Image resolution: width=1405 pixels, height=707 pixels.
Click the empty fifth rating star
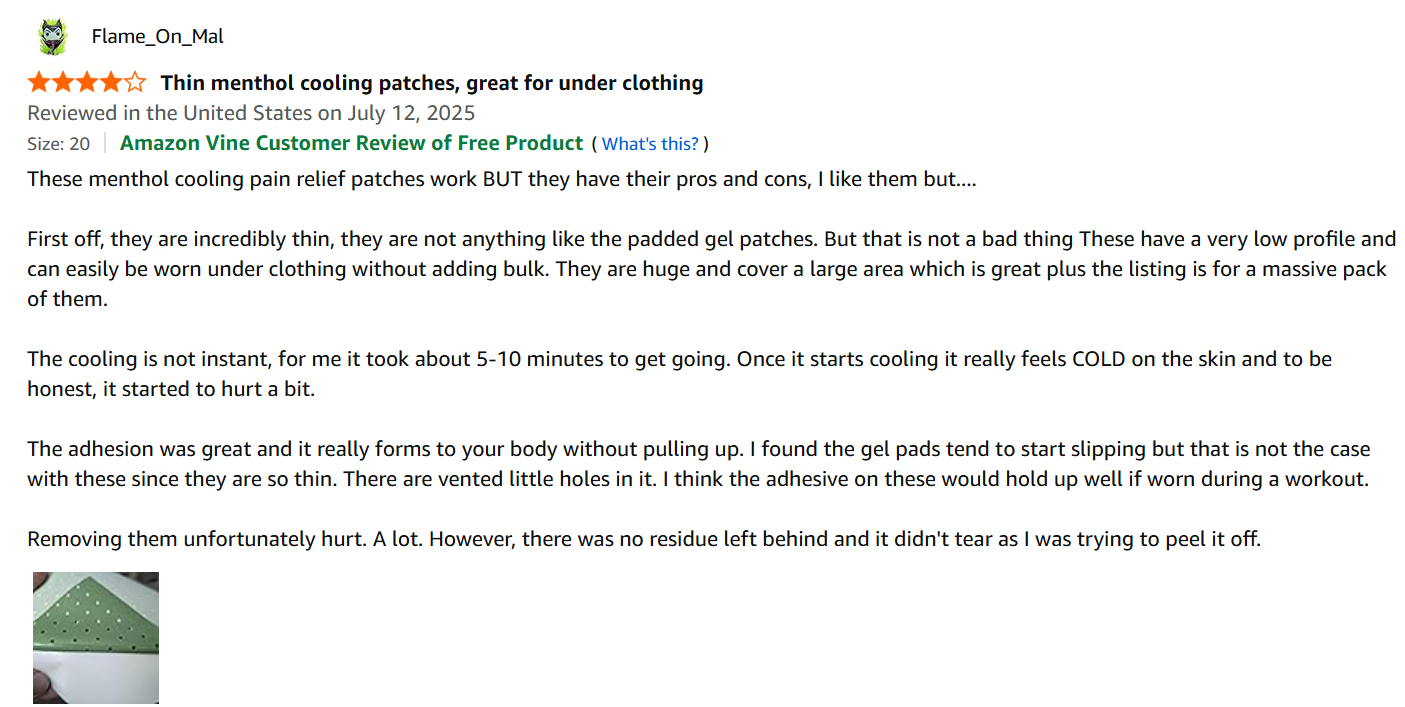tap(135, 82)
